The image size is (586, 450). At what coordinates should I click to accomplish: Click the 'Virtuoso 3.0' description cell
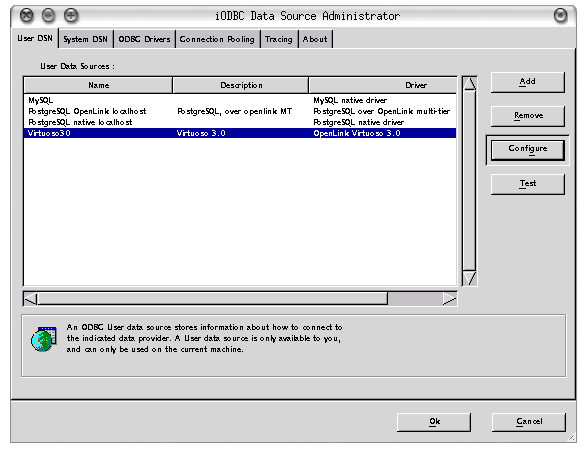coord(201,133)
